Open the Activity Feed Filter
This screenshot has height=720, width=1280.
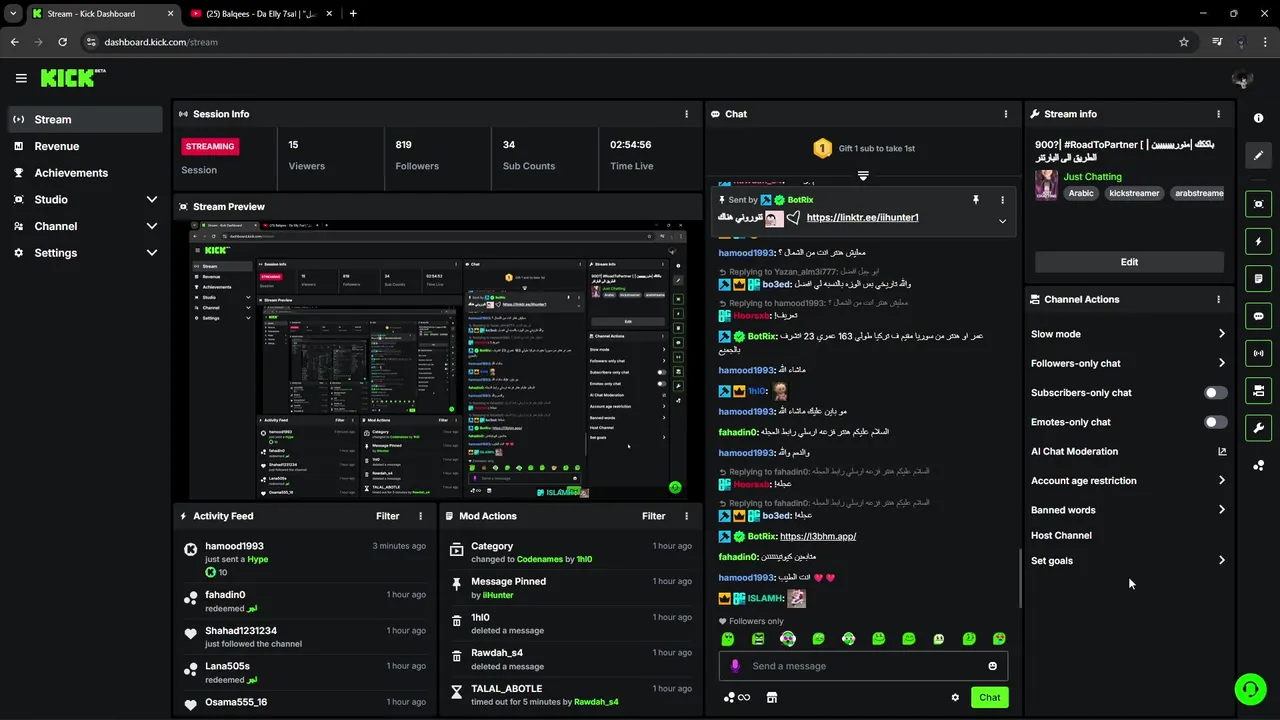pos(388,516)
